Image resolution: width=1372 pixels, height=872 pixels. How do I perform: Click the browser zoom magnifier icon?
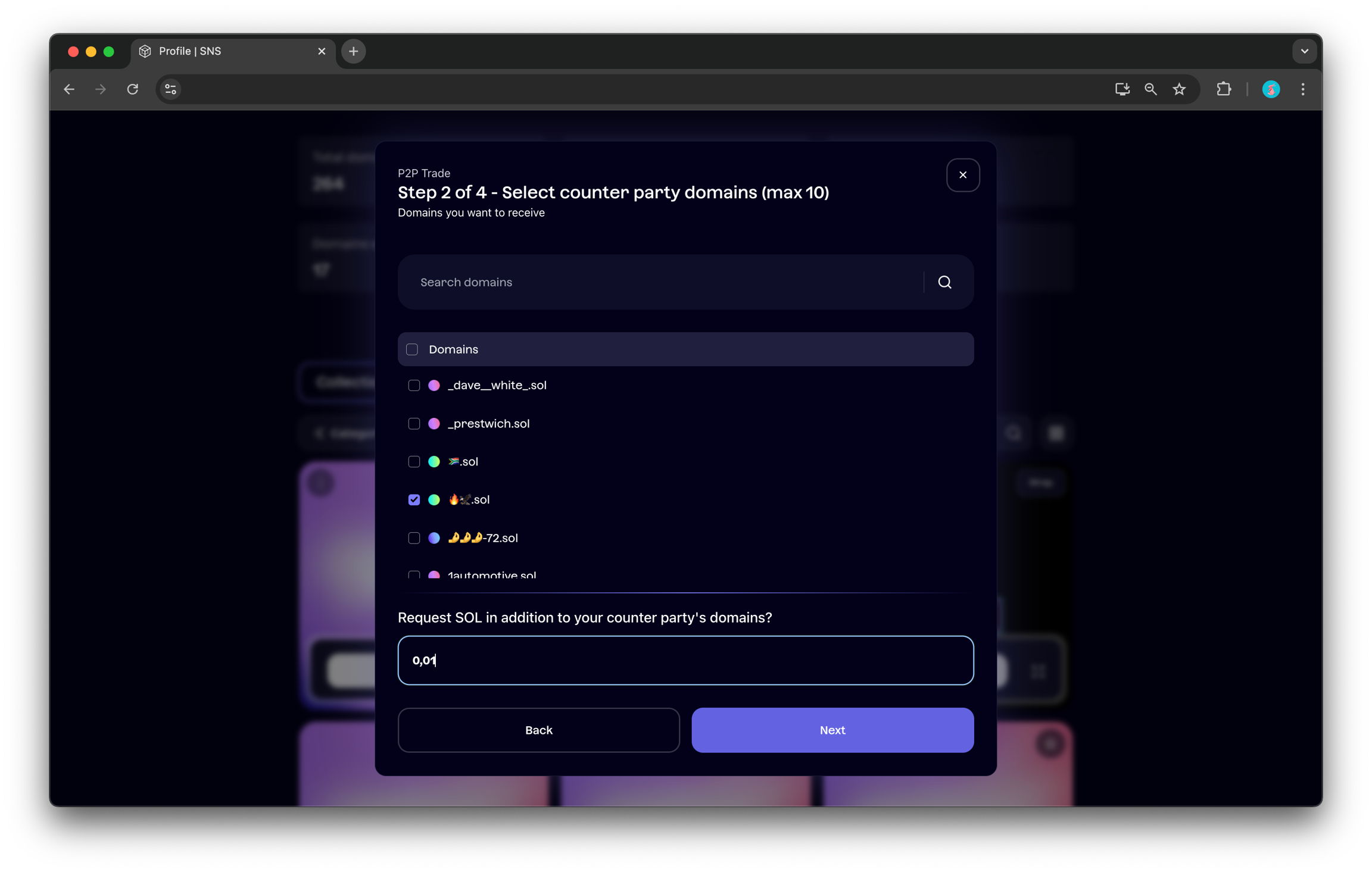1150,89
